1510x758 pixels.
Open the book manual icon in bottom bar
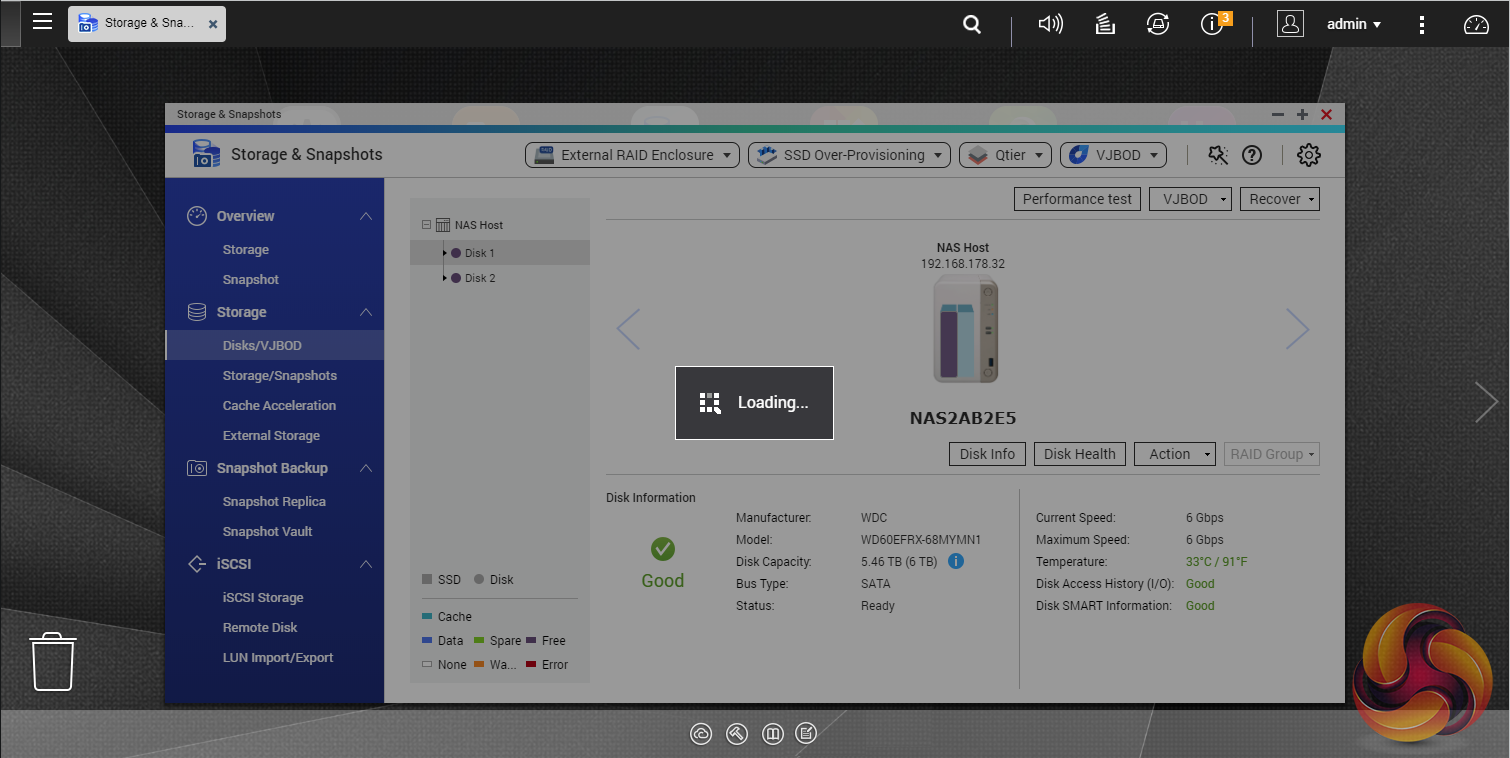tap(771, 734)
